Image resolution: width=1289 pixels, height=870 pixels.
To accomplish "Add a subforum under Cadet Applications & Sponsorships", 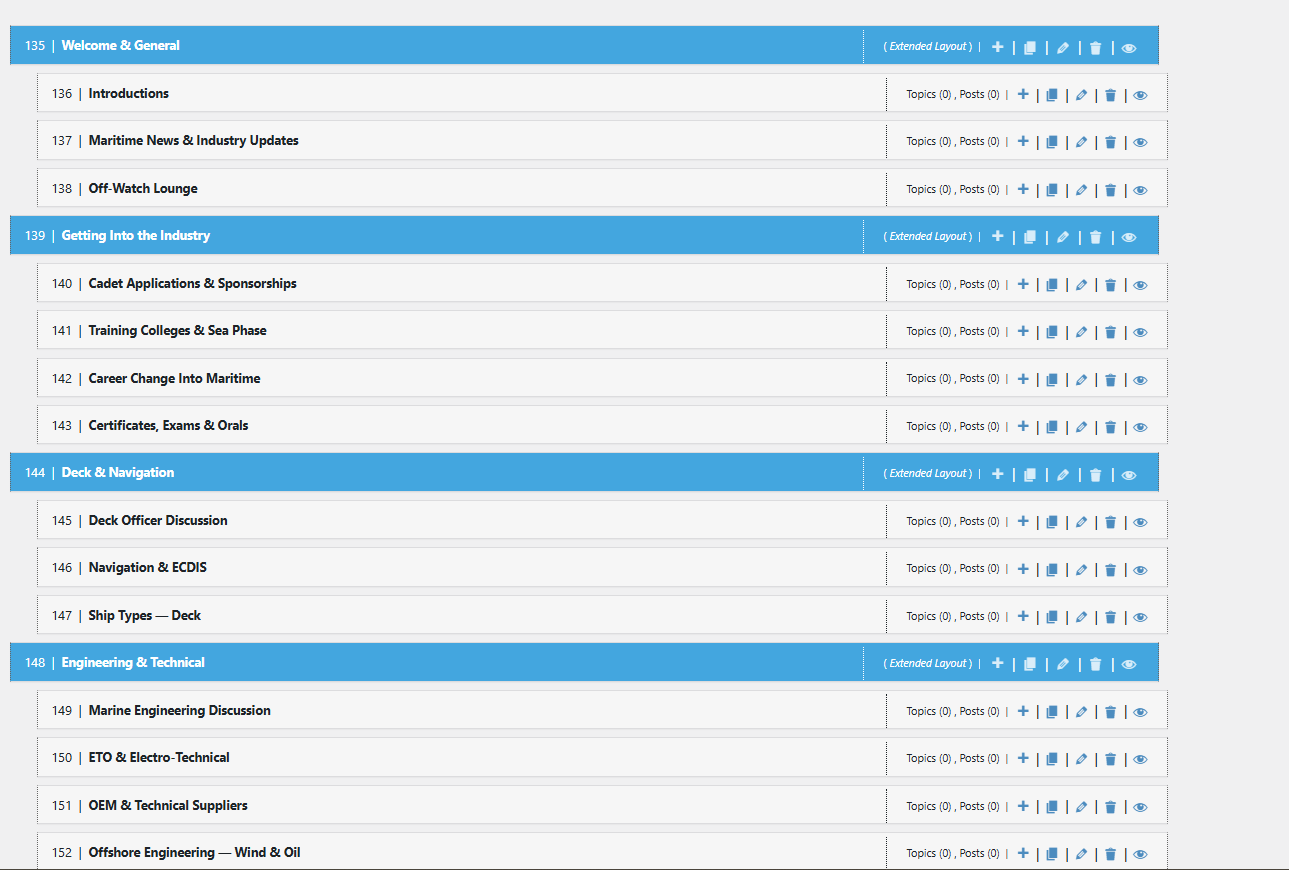I will 1023,284.
